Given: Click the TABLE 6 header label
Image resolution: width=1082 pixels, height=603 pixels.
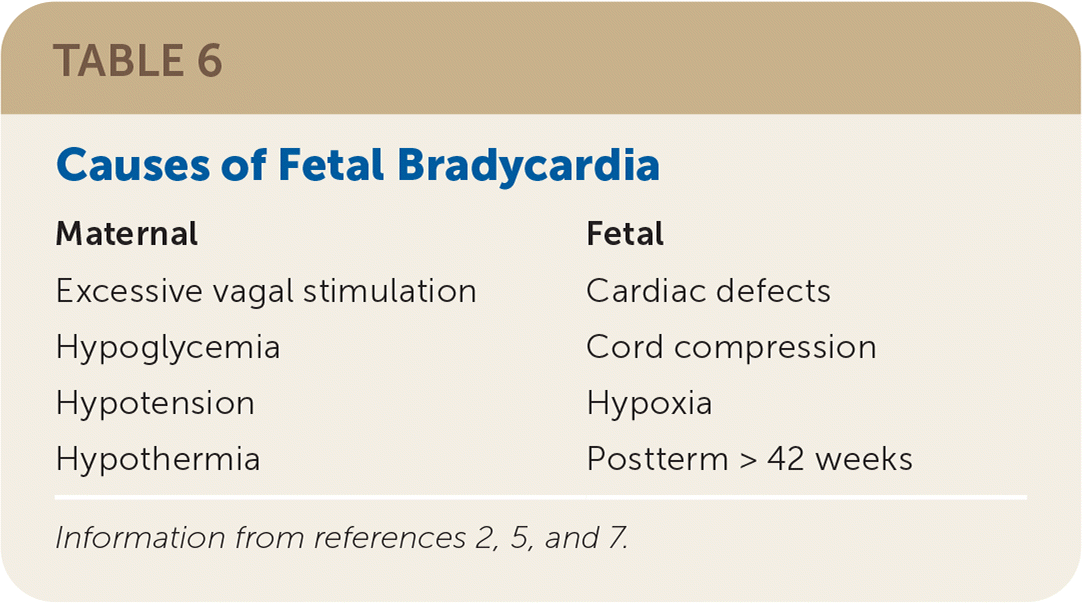Looking at the screenshot, I should [x=137, y=62].
